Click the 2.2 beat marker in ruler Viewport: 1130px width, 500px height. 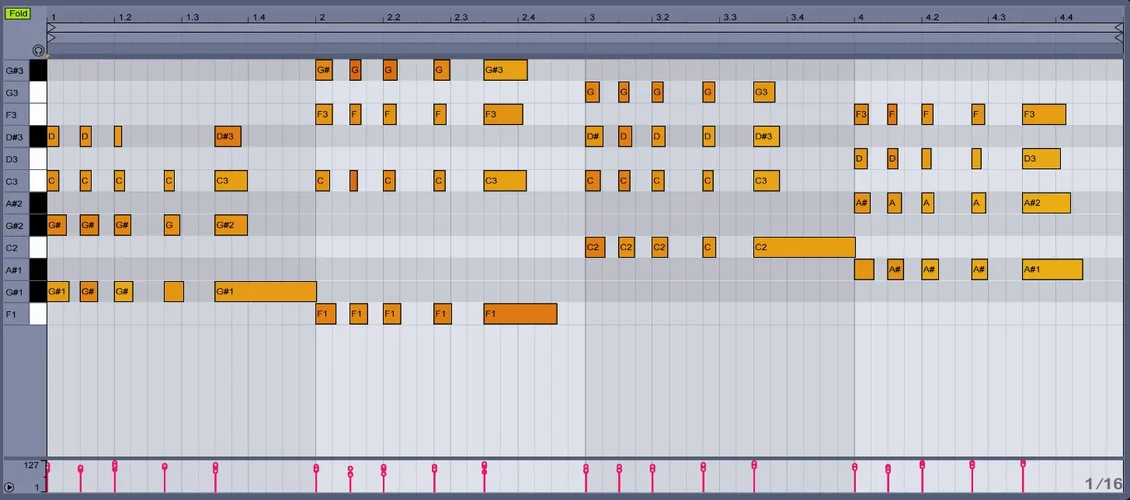(393, 17)
